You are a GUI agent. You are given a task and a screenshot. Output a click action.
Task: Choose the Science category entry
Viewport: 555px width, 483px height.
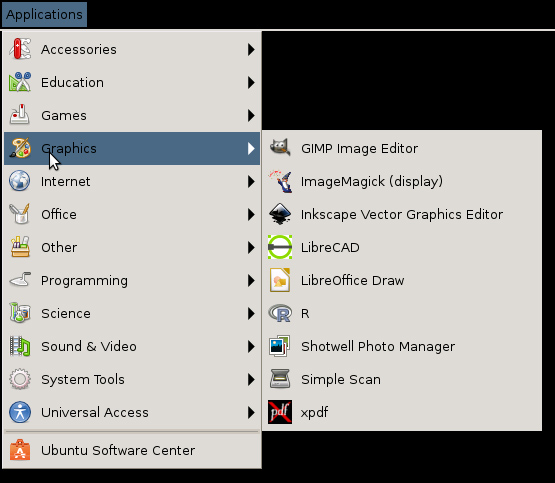[132, 314]
